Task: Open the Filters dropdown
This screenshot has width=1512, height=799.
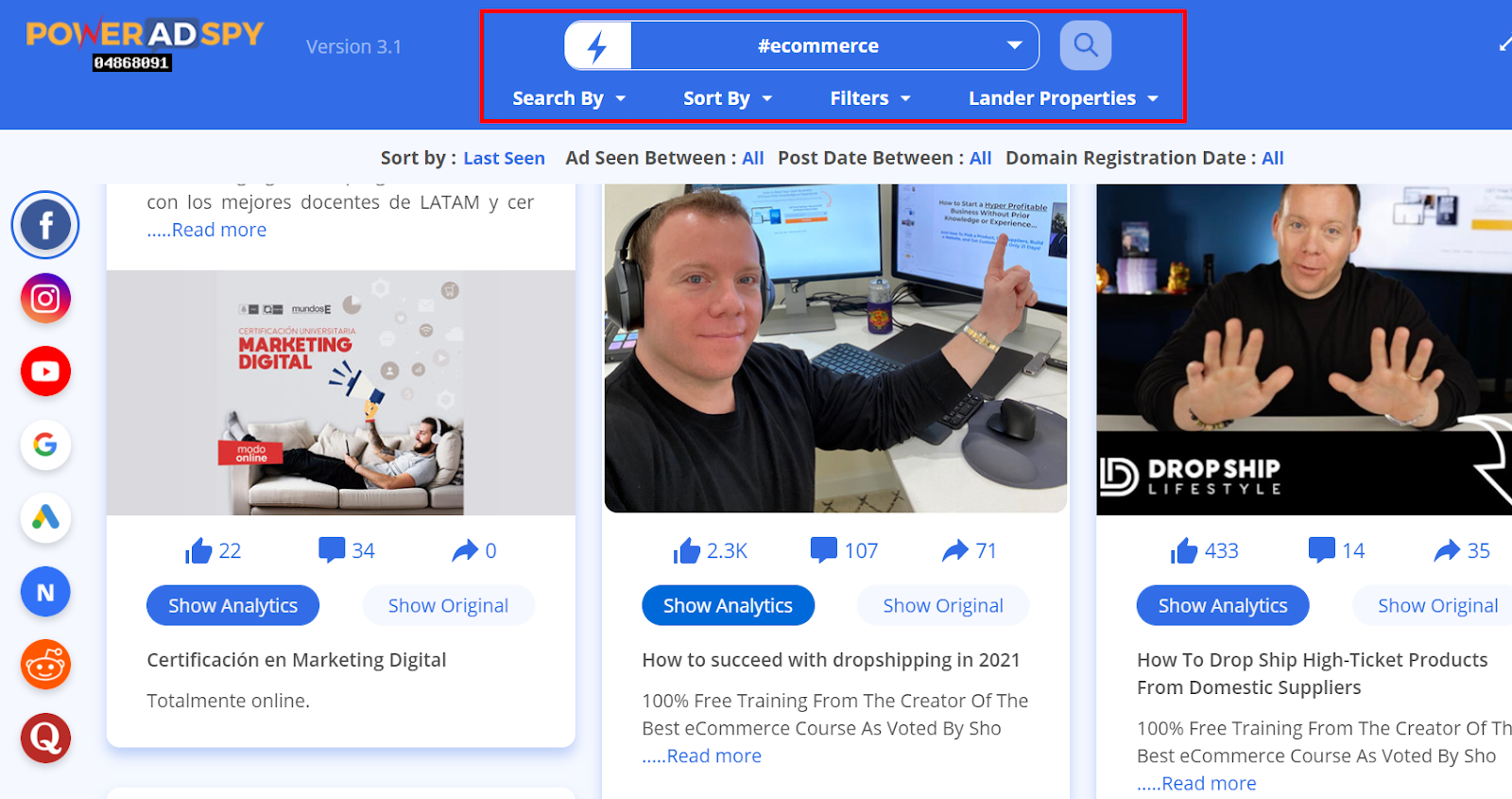Action: (870, 98)
